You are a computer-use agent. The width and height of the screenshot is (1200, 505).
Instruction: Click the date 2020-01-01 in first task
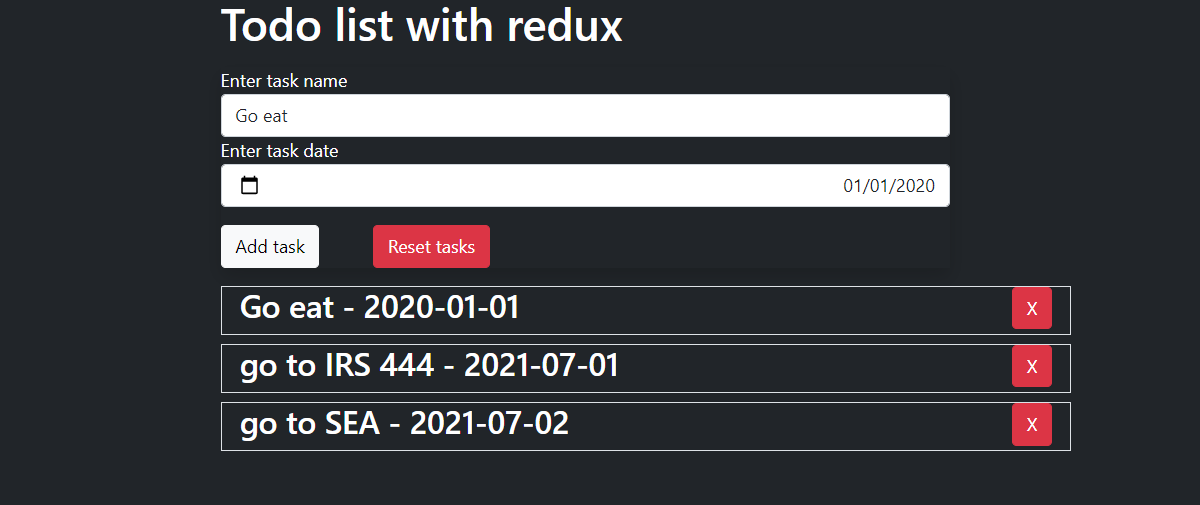pyautogui.click(x=441, y=307)
